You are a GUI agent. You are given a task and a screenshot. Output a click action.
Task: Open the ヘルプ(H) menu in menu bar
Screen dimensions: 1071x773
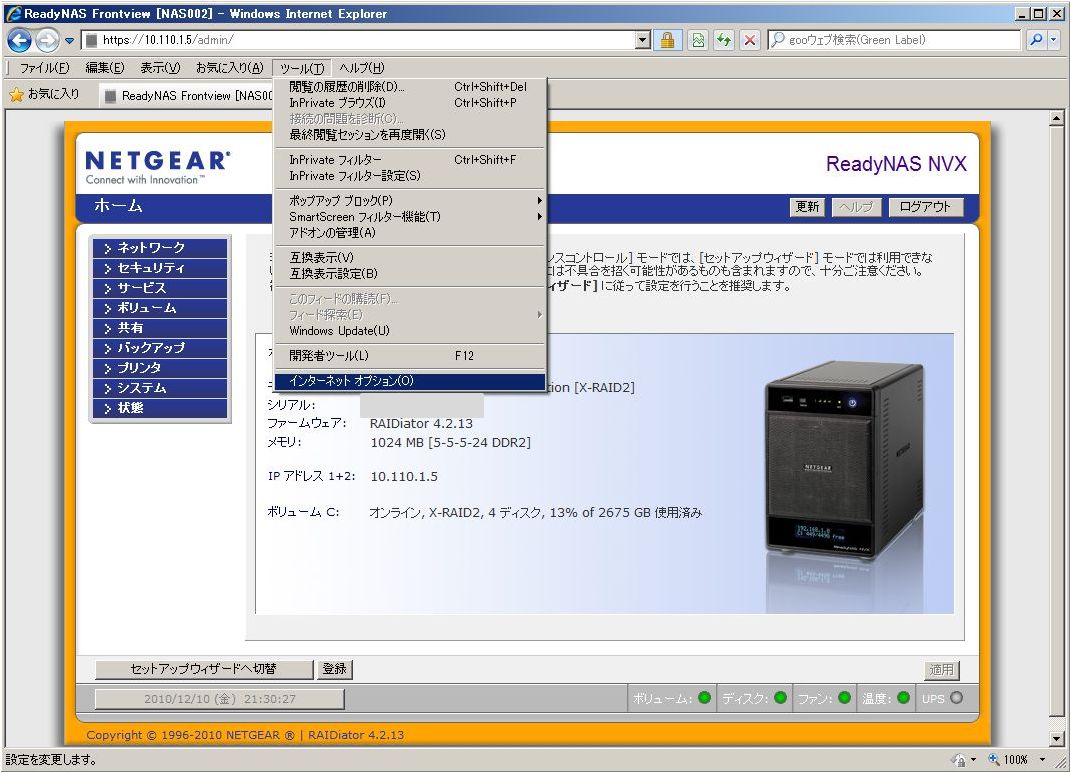coord(362,68)
